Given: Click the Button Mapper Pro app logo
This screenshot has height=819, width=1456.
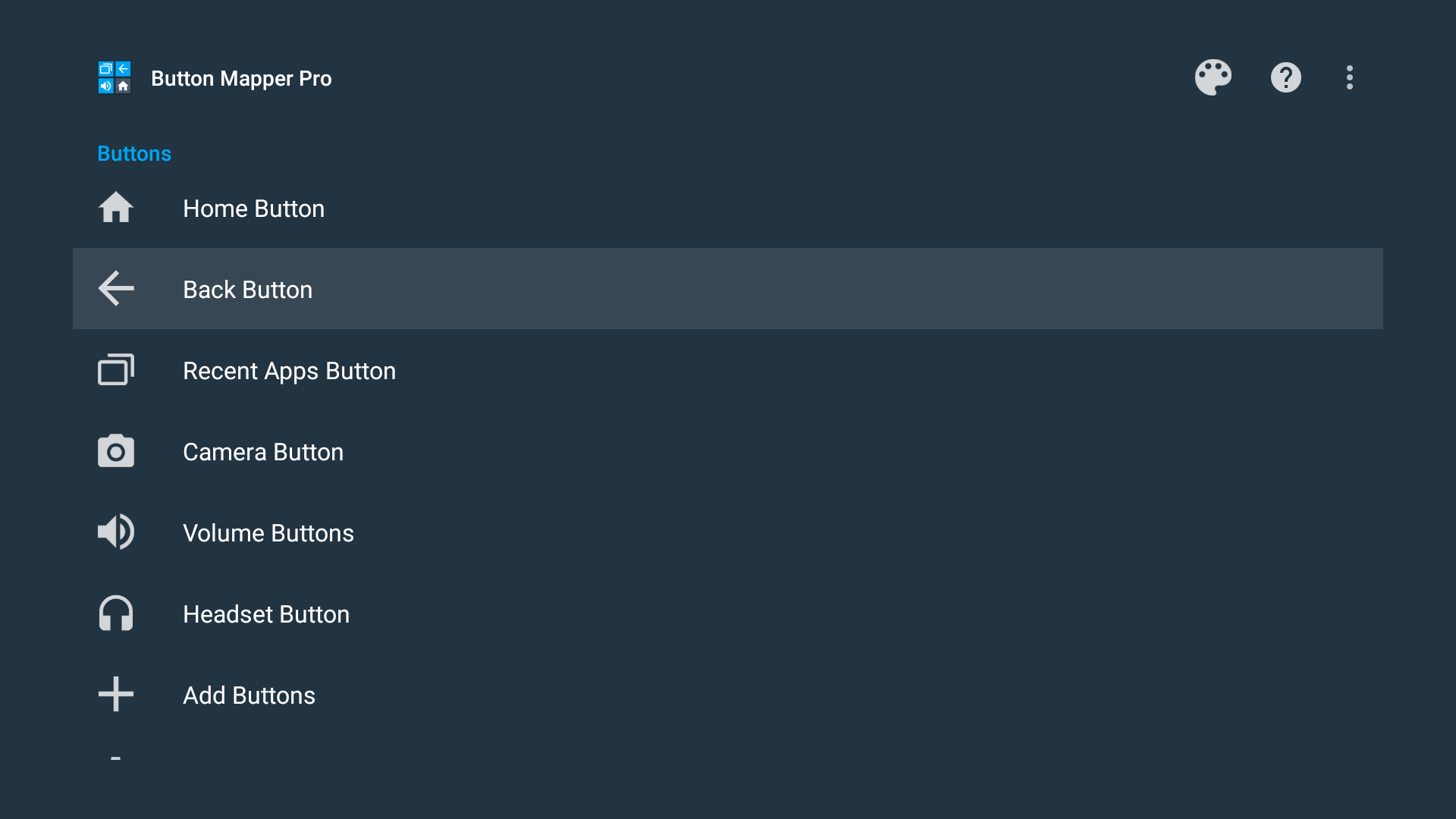Looking at the screenshot, I should [x=115, y=77].
